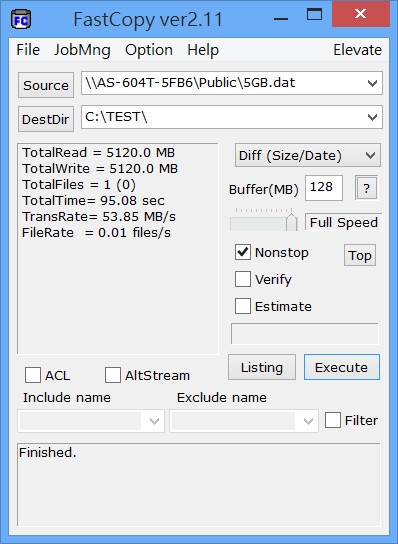Click the Buffer(MB) input field

(x=324, y=188)
